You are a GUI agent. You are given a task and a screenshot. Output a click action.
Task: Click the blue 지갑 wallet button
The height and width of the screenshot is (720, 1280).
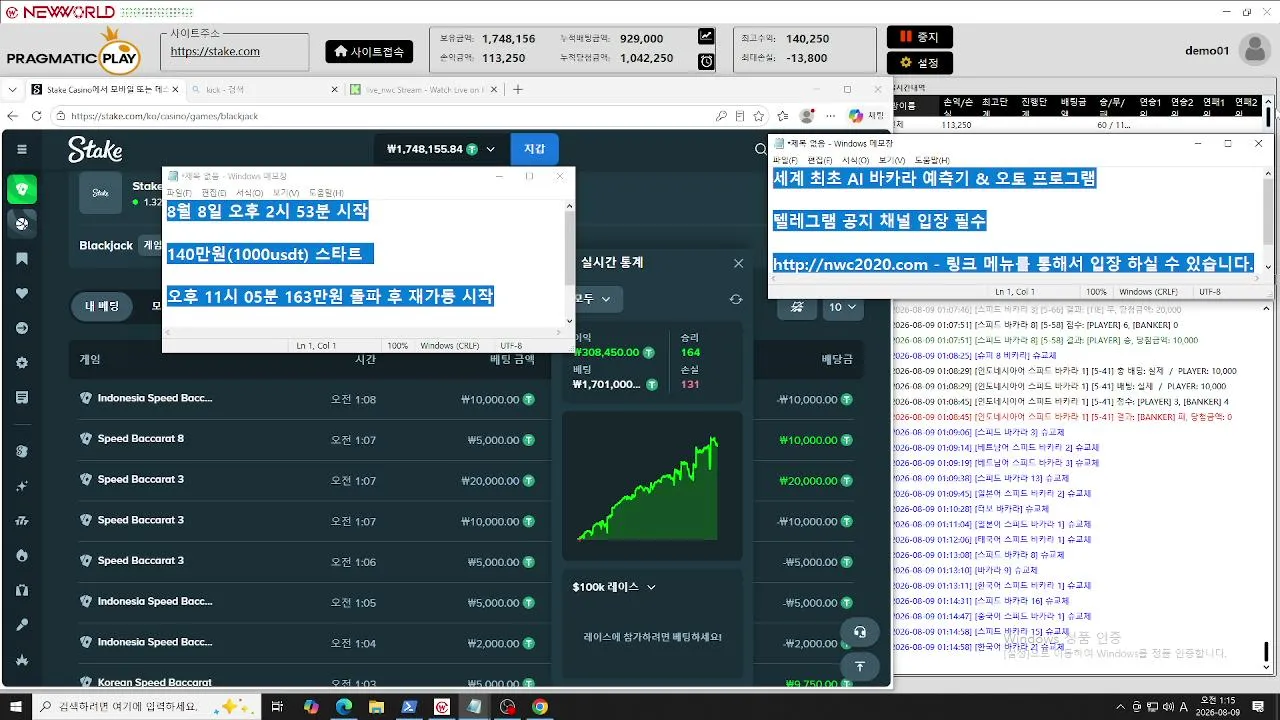[x=535, y=149]
